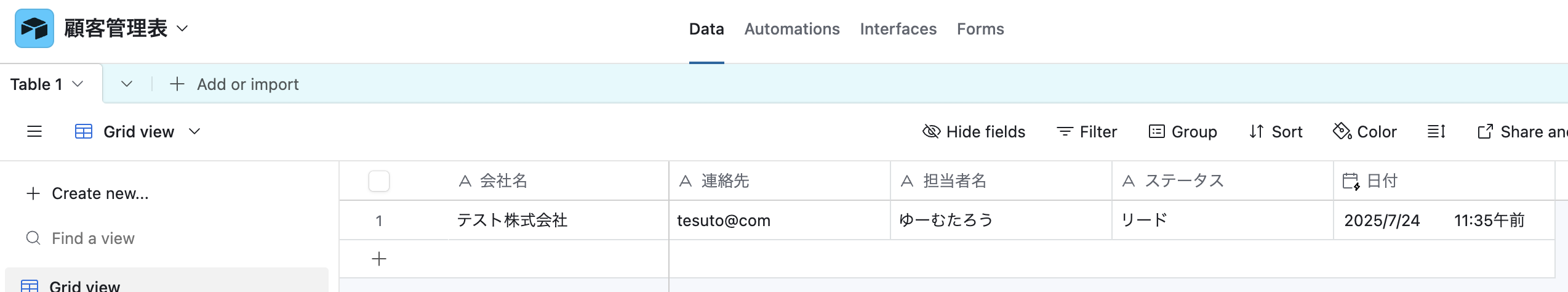The image size is (1568, 292).
Task: Open the Color paint bucket options
Action: 1365,132
